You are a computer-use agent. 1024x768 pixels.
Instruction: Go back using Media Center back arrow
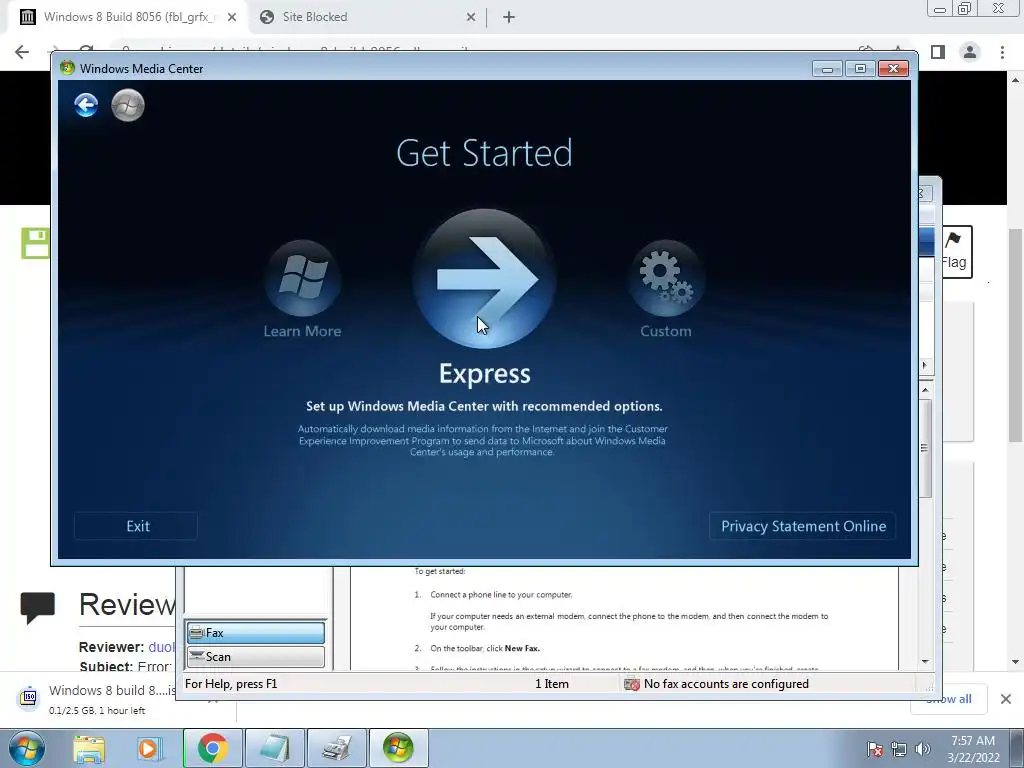pos(86,105)
